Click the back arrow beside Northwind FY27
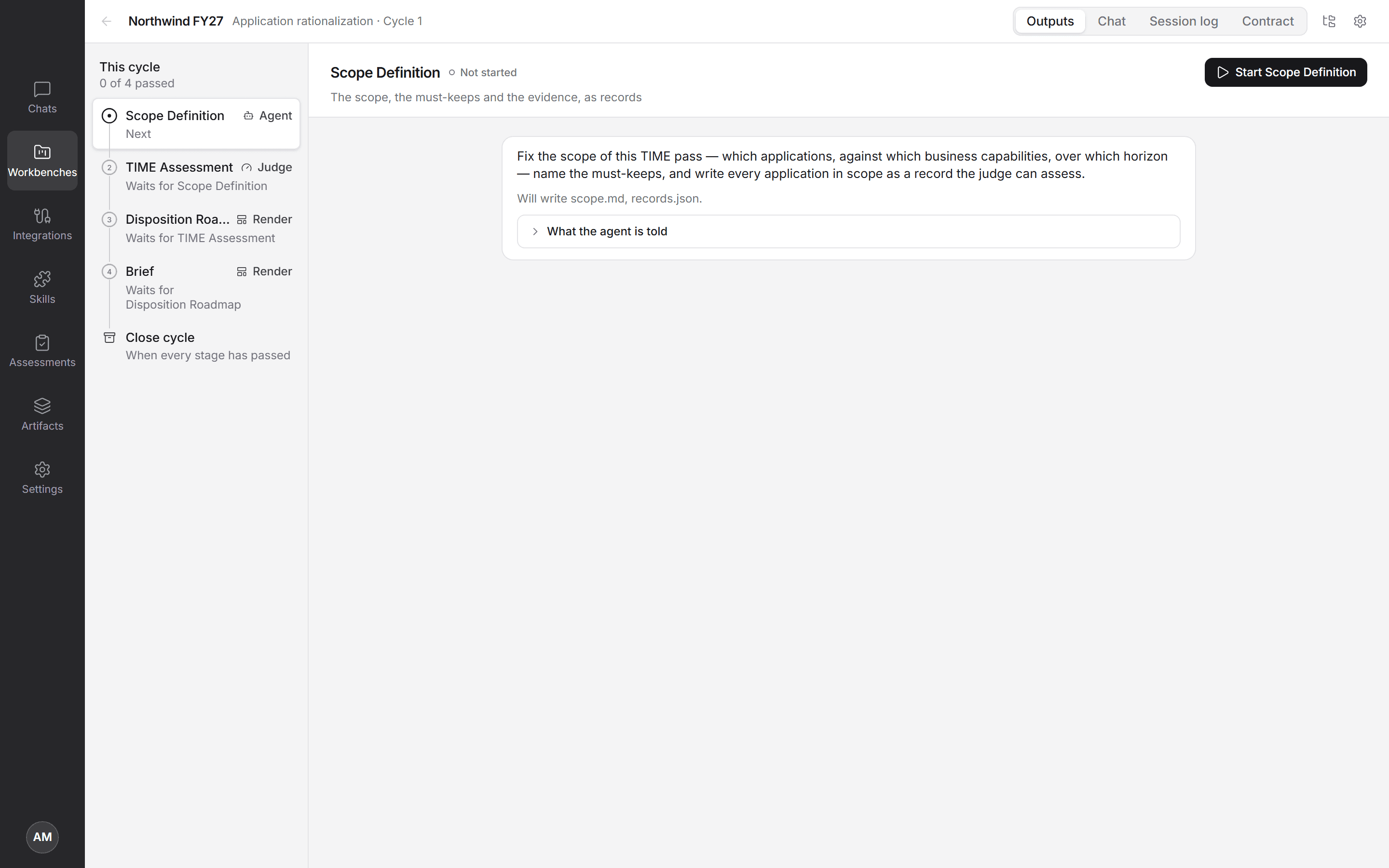 (106, 21)
